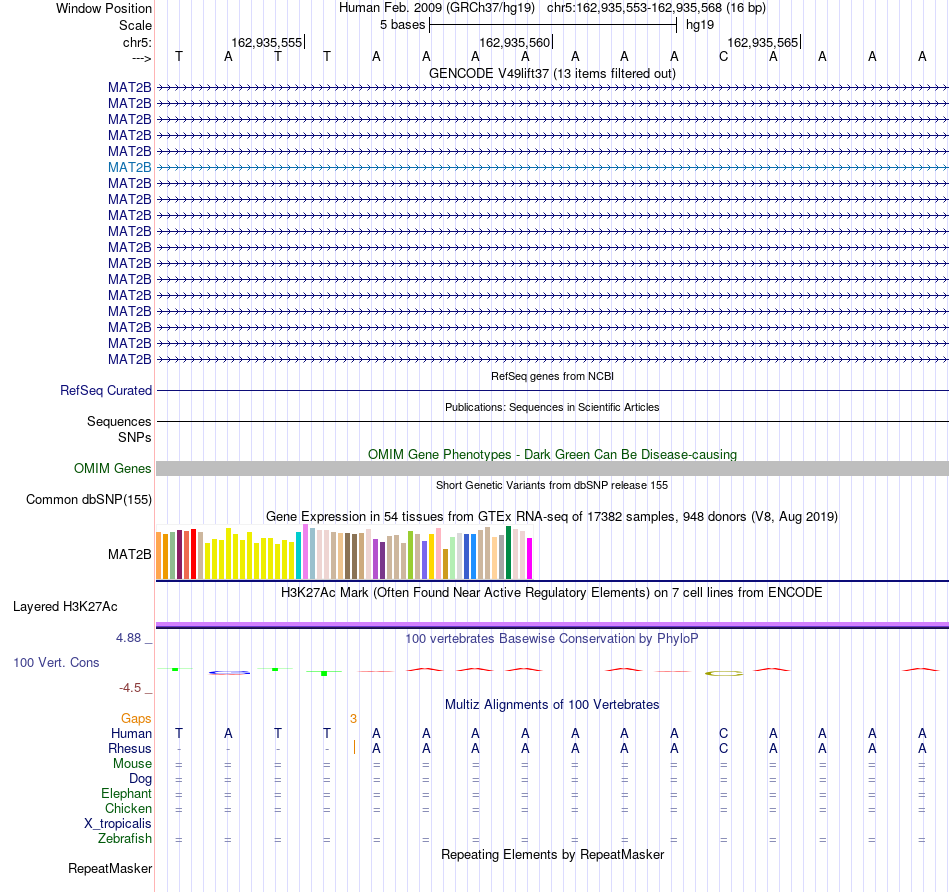Click the Zebrafish alignment species label

click(x=125, y=839)
